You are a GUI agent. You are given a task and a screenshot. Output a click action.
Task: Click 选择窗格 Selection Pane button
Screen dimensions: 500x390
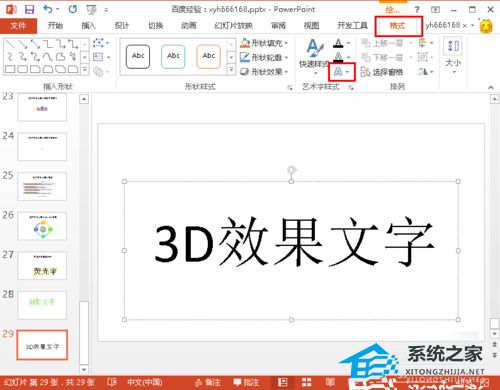coord(382,72)
